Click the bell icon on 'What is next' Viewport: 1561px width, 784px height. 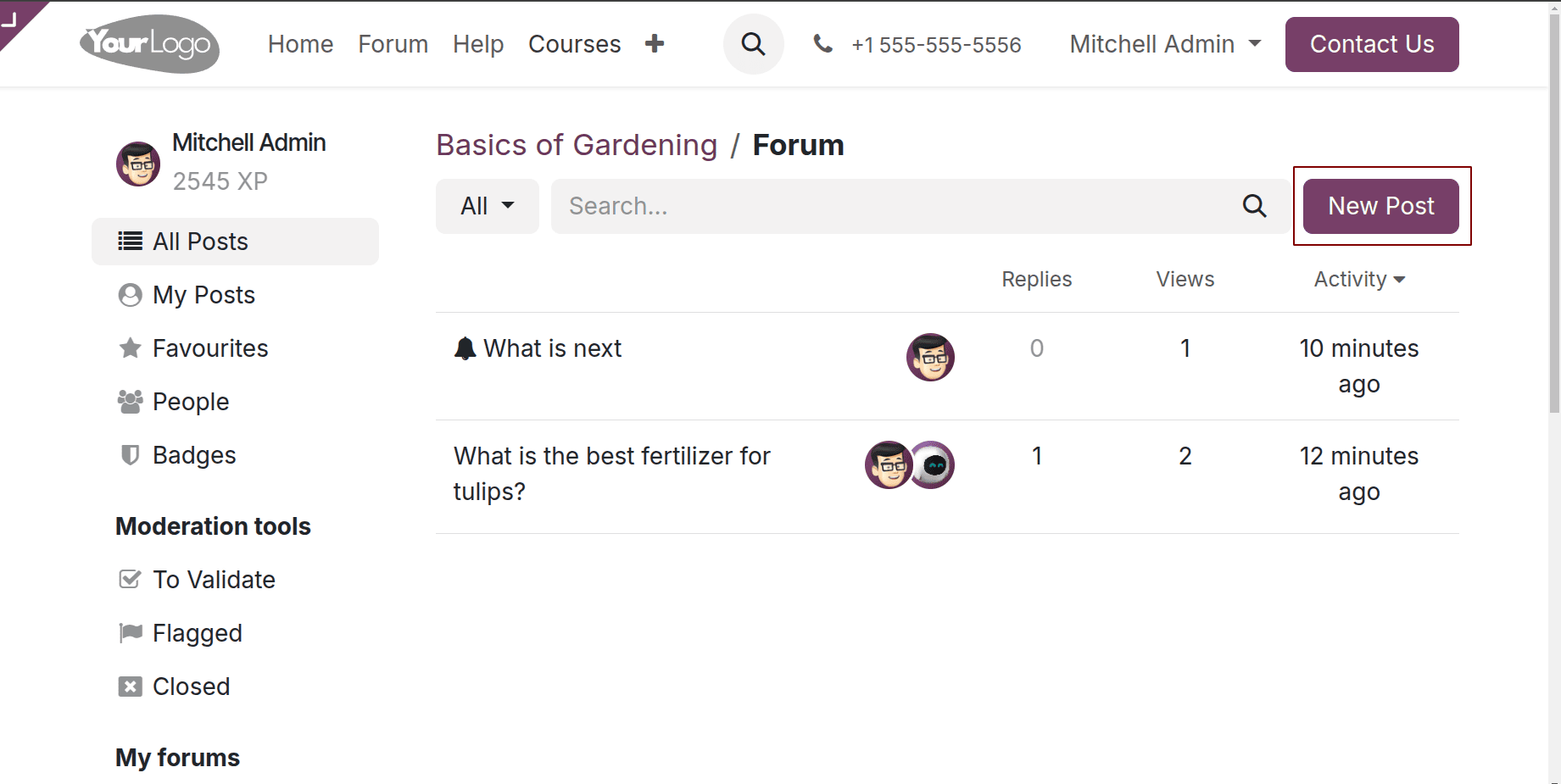click(x=465, y=348)
